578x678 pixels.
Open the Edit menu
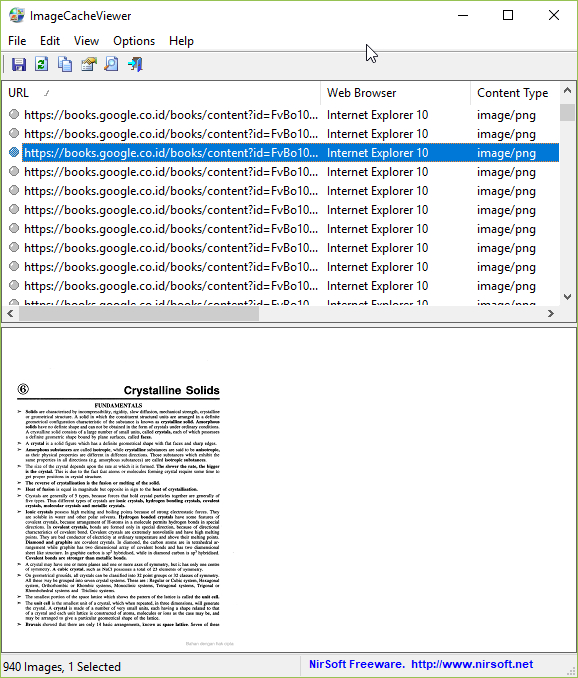click(x=50, y=41)
